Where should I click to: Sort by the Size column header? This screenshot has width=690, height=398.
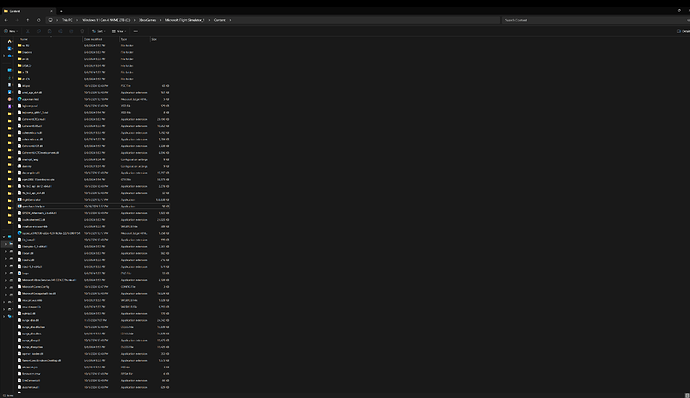pyautogui.click(x=160, y=39)
